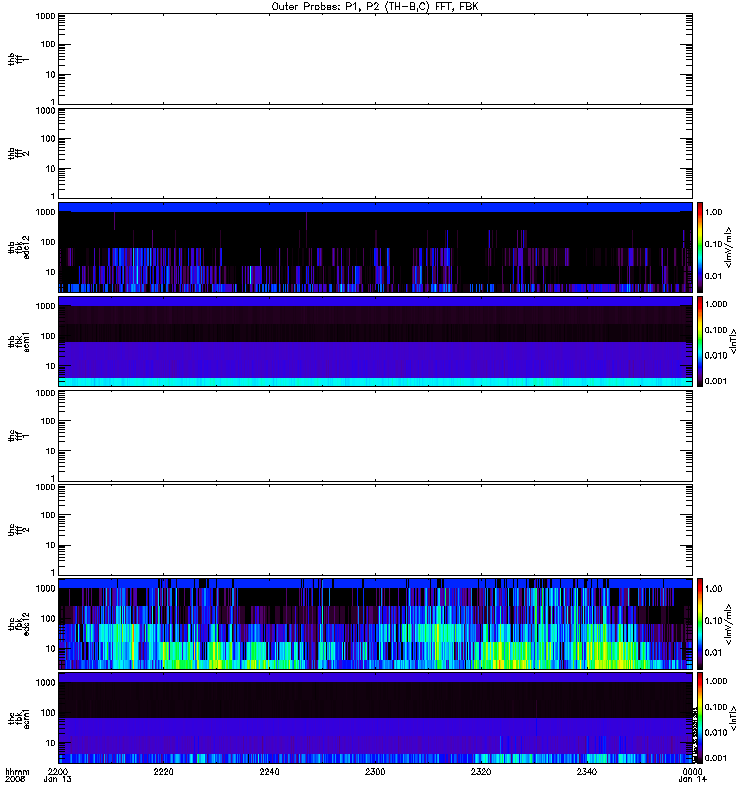The height and width of the screenshot is (800, 750).
Task: Select the empty 'thb fff 2' plot panel
Action: (x=375, y=154)
